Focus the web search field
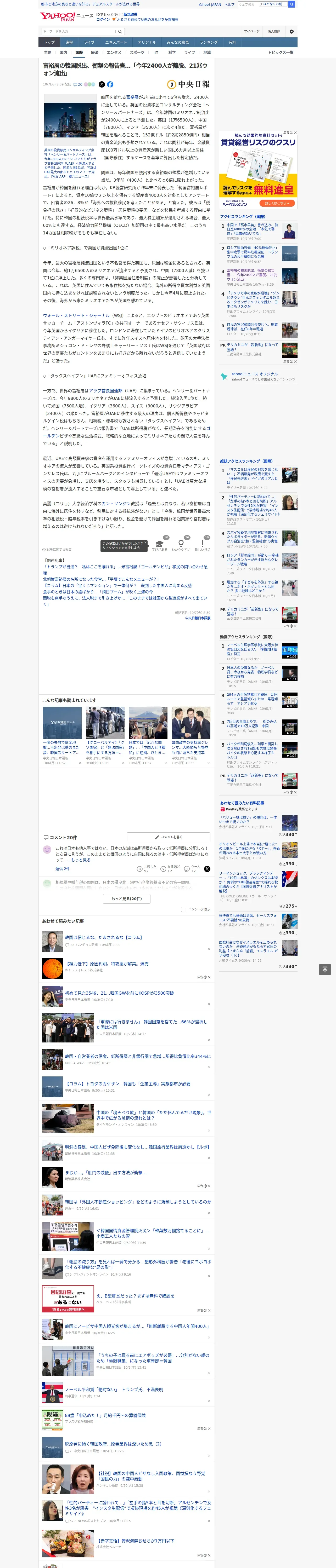Screen dimensions: 336x1568 [x=248, y=4]
